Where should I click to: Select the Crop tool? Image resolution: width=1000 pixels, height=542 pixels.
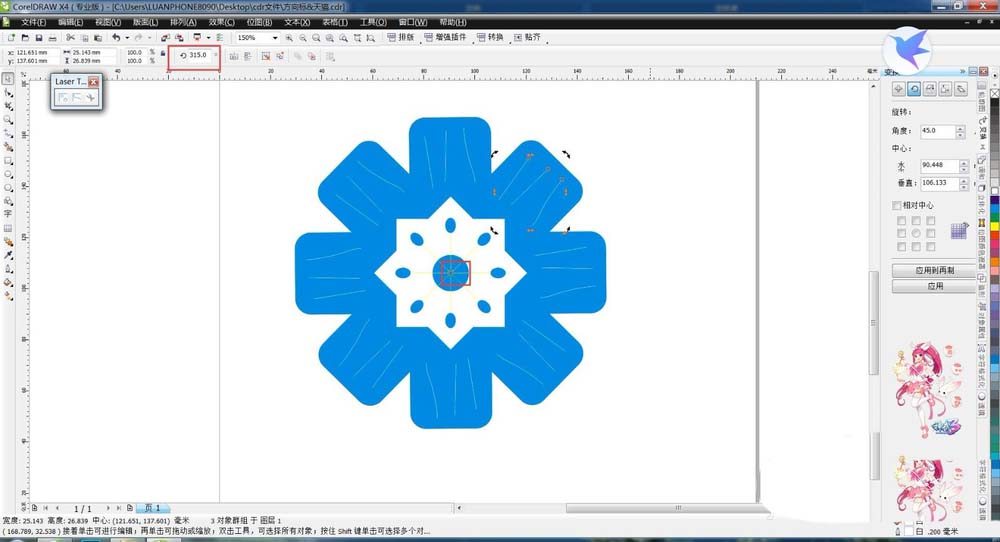coord(8,106)
